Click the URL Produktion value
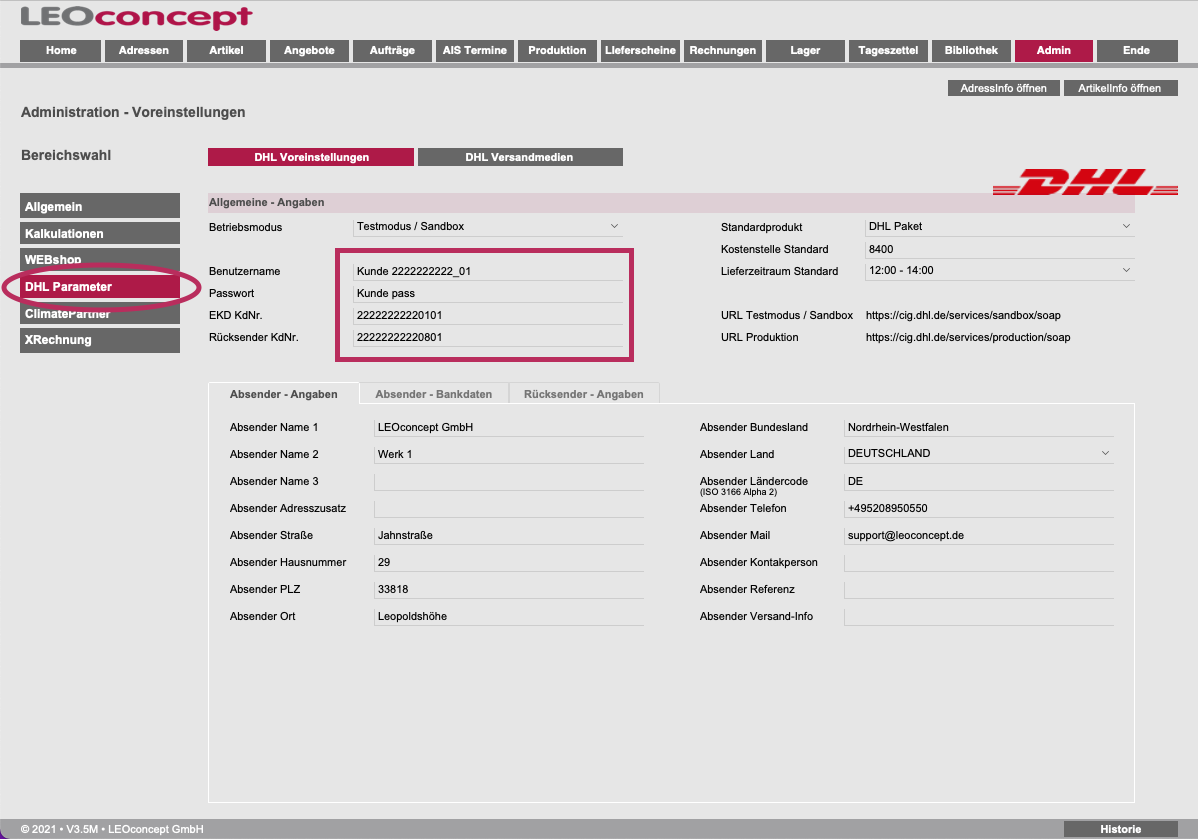This screenshot has width=1198, height=839. [968, 338]
